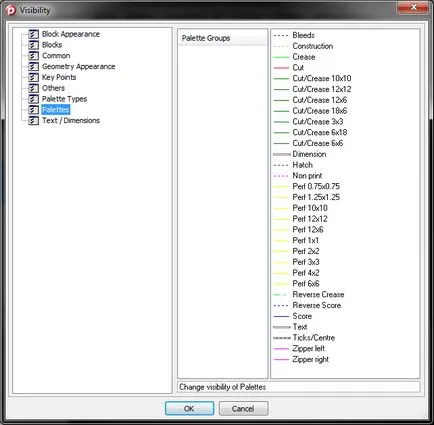Image resolution: width=434 pixels, height=425 pixels.
Task: Select the Palettes tree item
Action: click(56, 110)
